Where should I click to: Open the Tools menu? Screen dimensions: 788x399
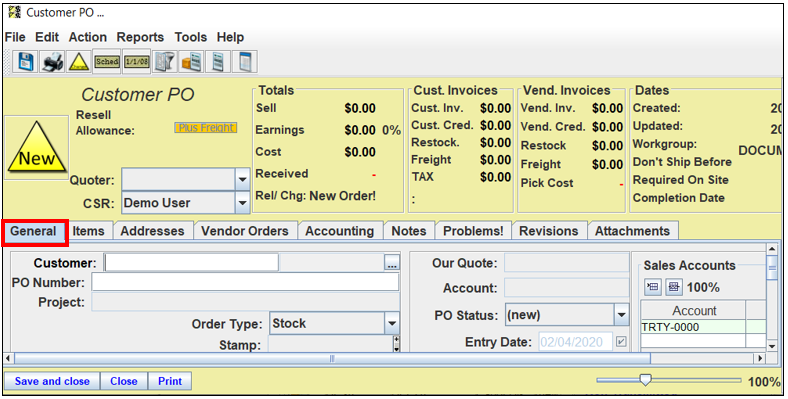(190, 37)
